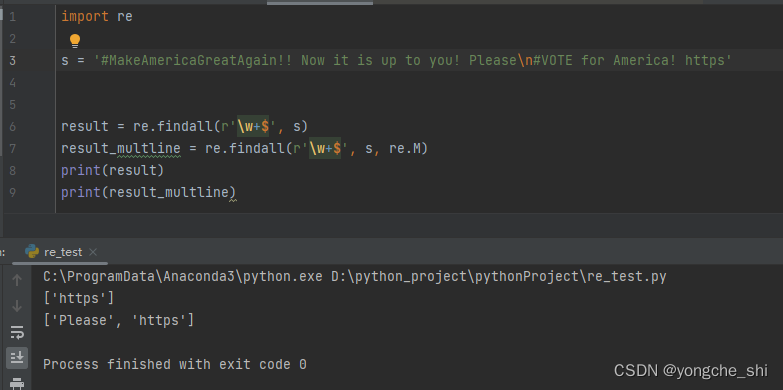The height and width of the screenshot is (390, 783).
Task: Click print(result) statement on line 8
Action: 112,171
